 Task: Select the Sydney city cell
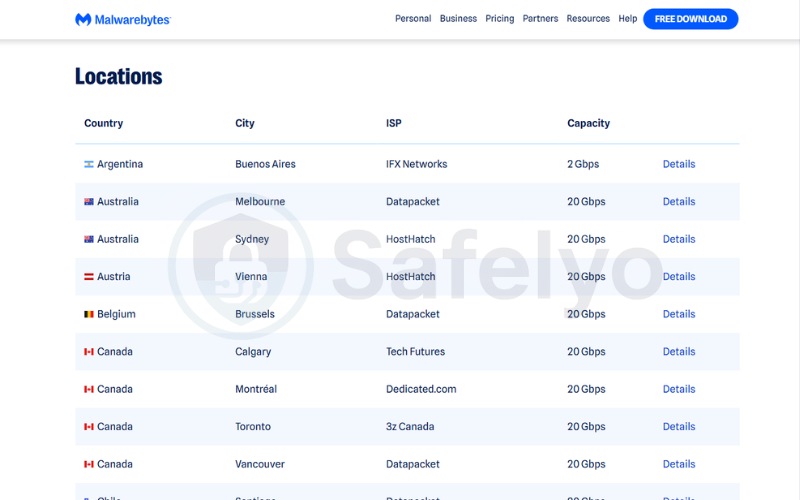(252, 239)
